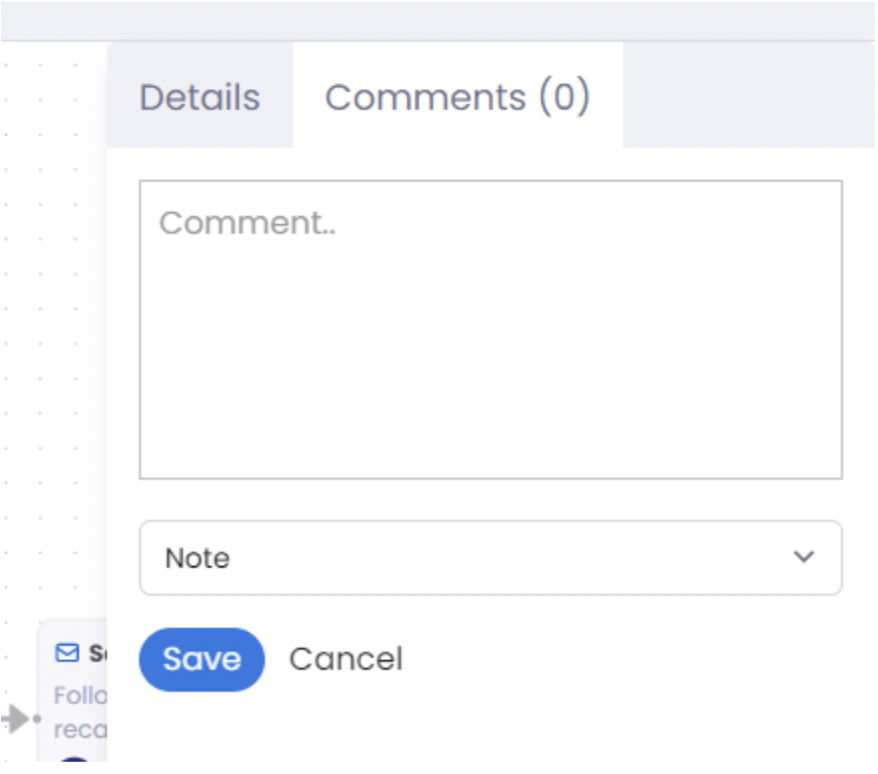
Task: Click the envelope icon on the email card
Action: click(x=66, y=652)
